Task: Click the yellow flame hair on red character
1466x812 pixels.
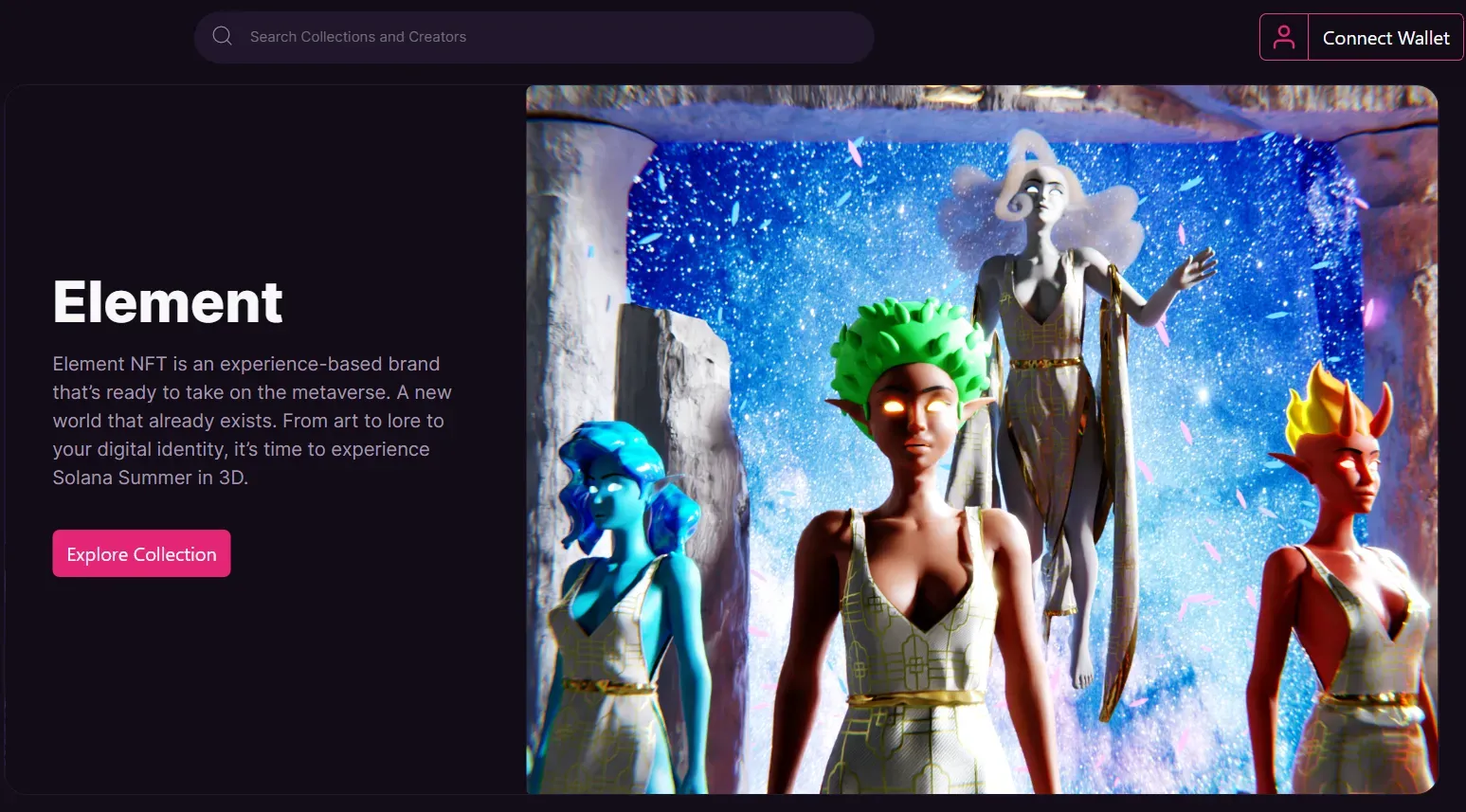Action: tap(1323, 403)
